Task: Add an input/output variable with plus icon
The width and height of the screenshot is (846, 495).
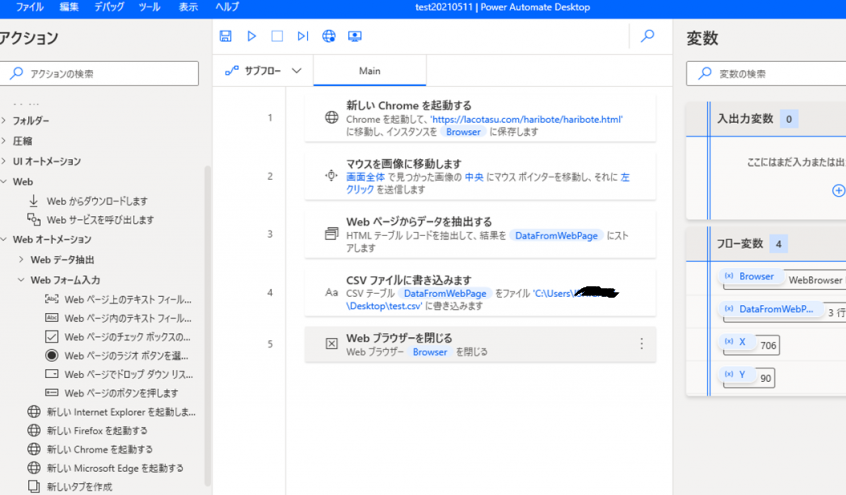Action: (838, 190)
